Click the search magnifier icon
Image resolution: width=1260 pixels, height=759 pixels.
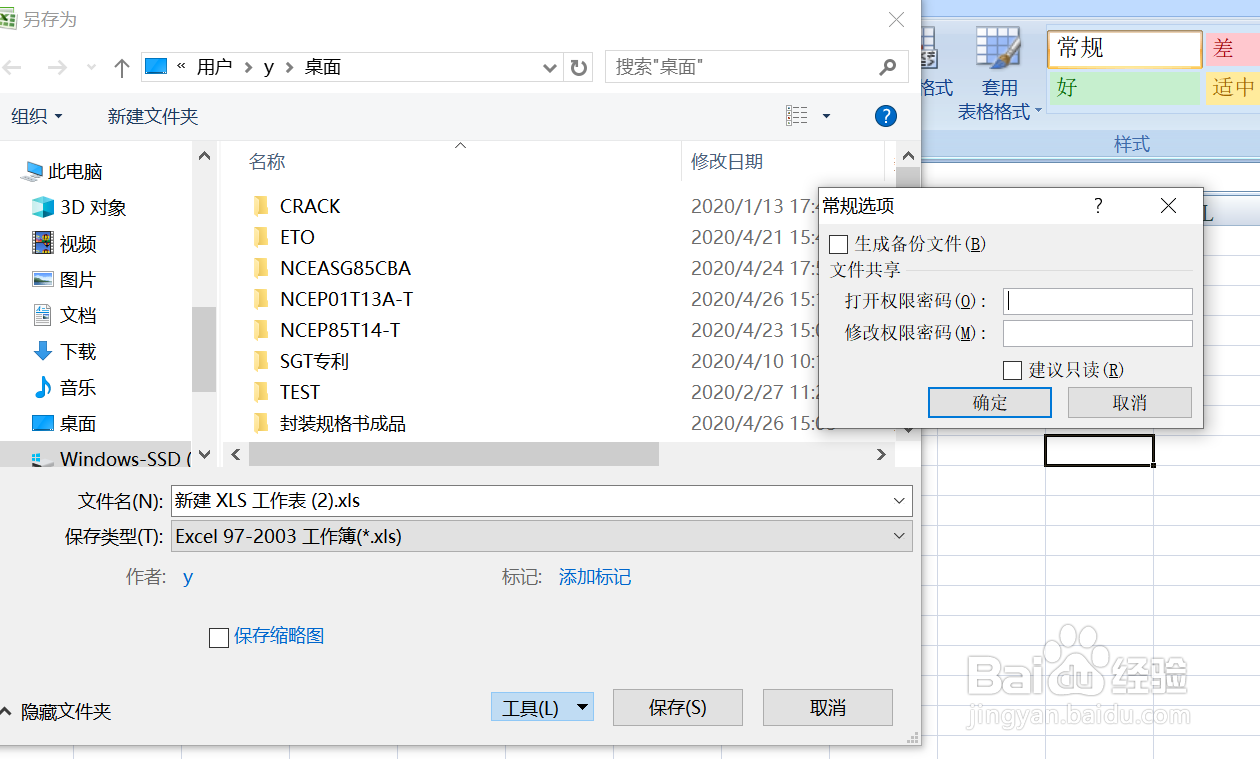[885, 66]
